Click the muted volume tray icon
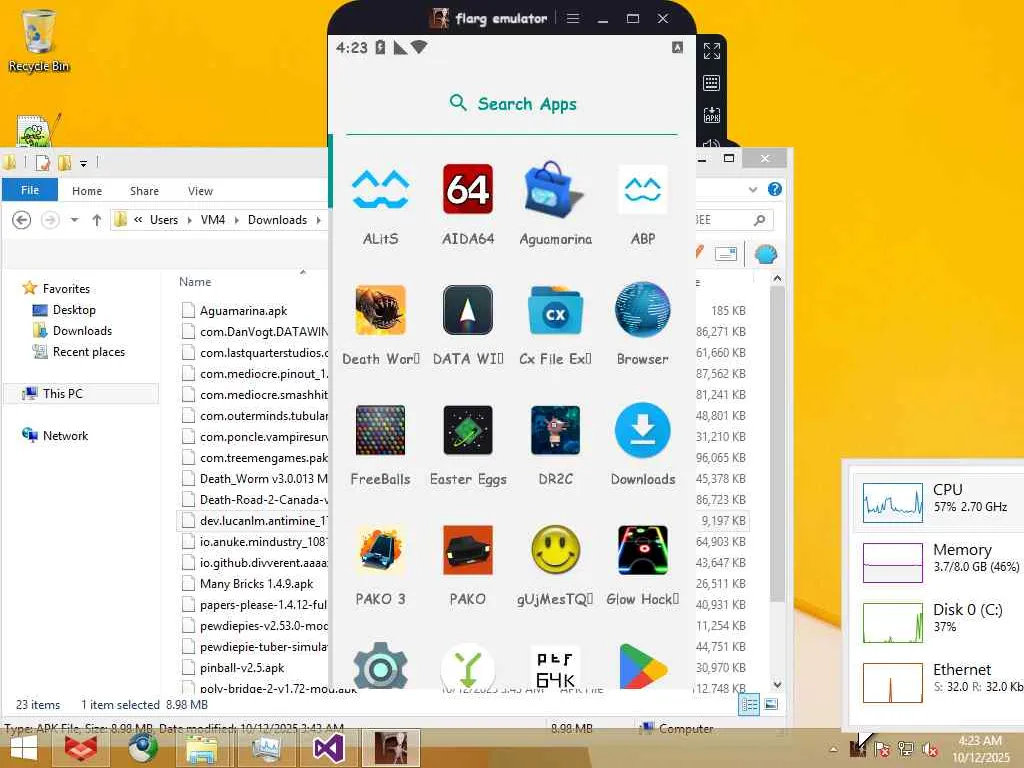 tap(930, 749)
